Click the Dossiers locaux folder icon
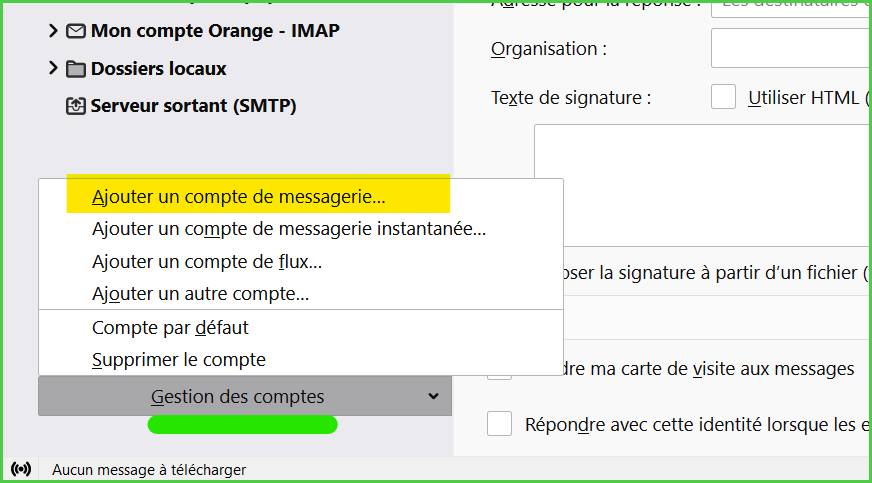This screenshot has width=872, height=483. (x=76, y=69)
